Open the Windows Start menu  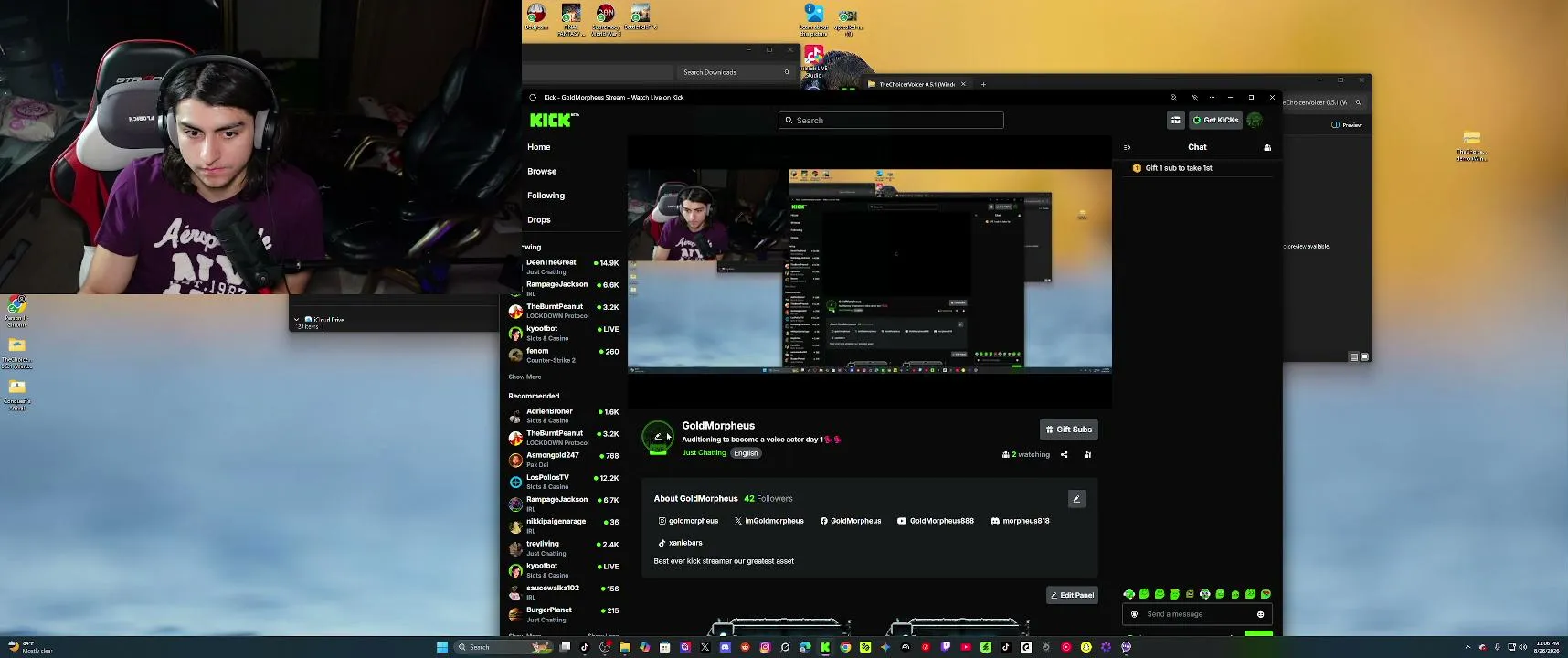click(x=442, y=647)
